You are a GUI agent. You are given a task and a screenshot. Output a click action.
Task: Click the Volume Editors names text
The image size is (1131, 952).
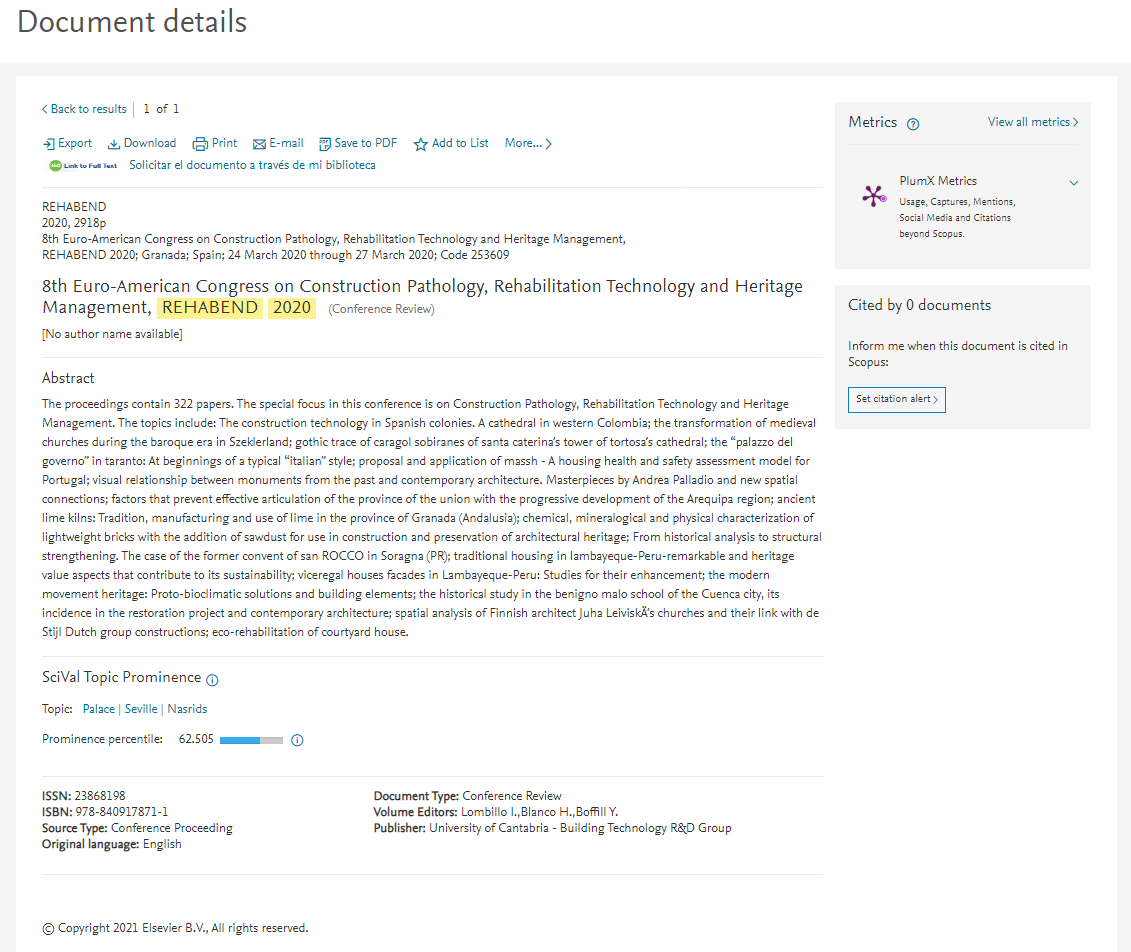540,812
